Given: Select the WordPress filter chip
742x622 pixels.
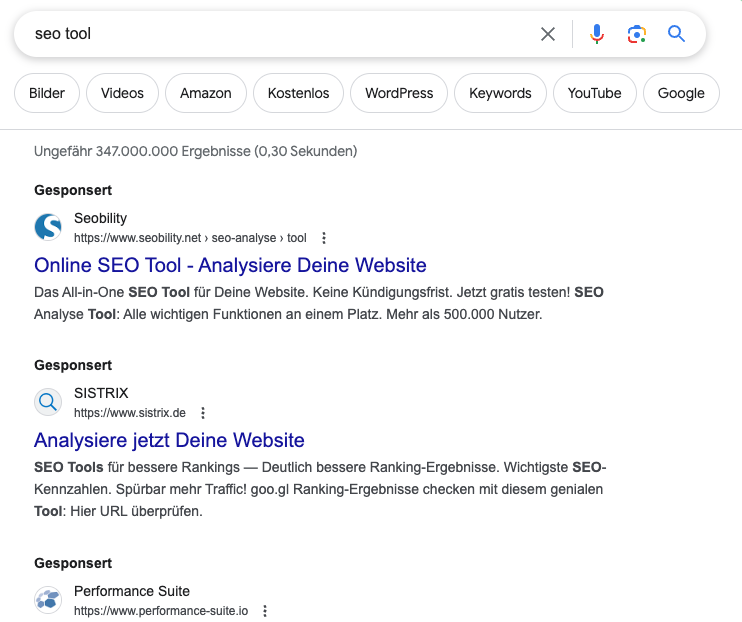Looking at the screenshot, I should point(399,93).
